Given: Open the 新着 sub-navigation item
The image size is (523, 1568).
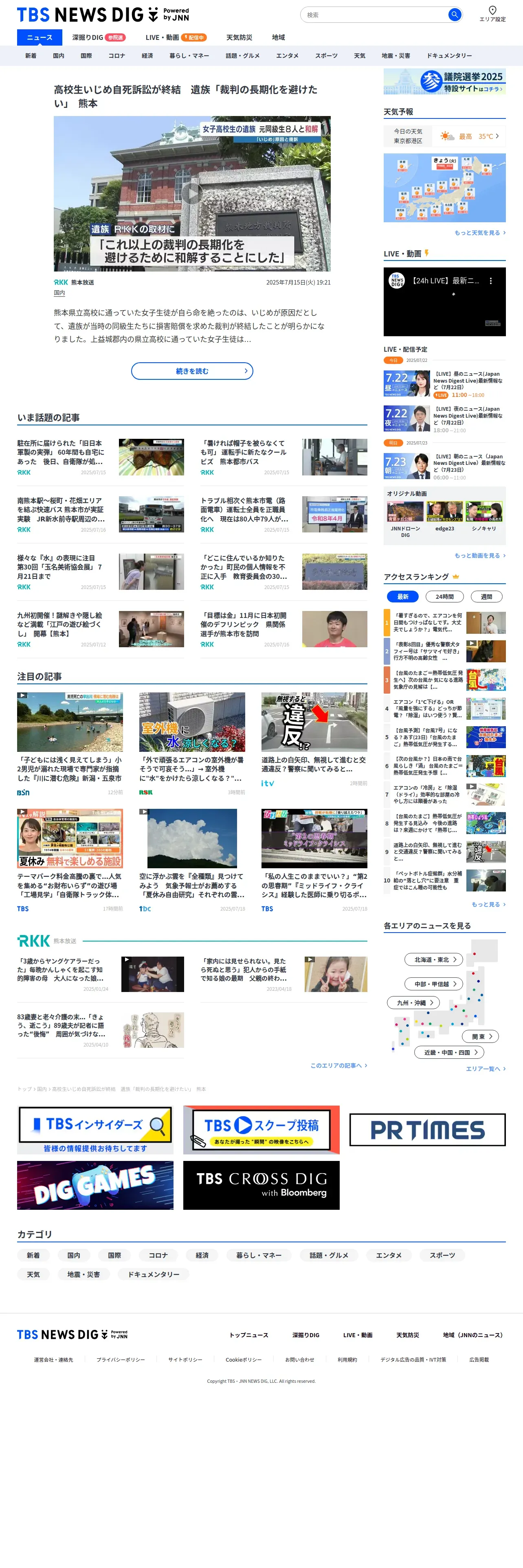Looking at the screenshot, I should (x=31, y=55).
